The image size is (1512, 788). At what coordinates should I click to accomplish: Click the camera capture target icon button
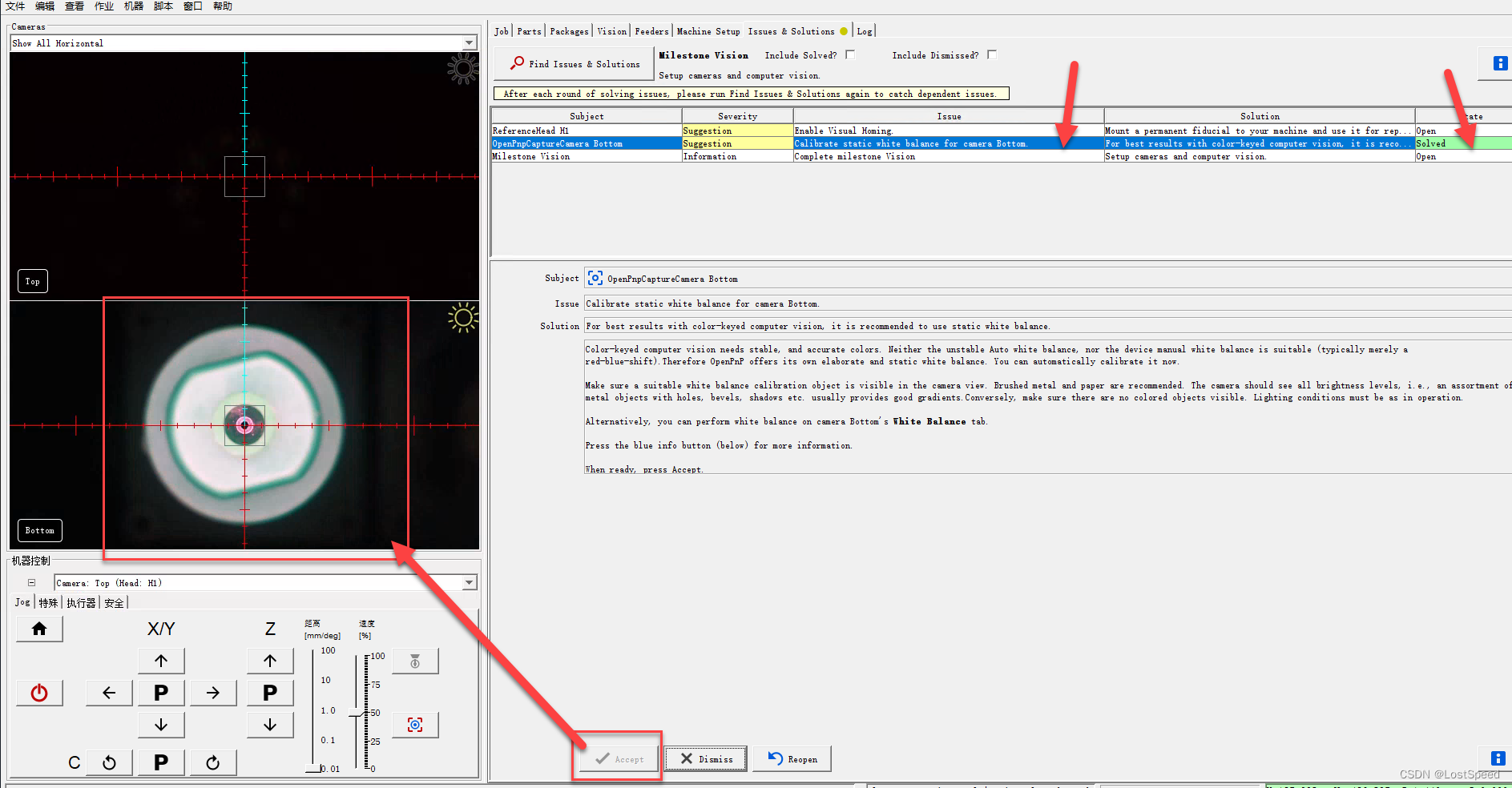click(415, 725)
